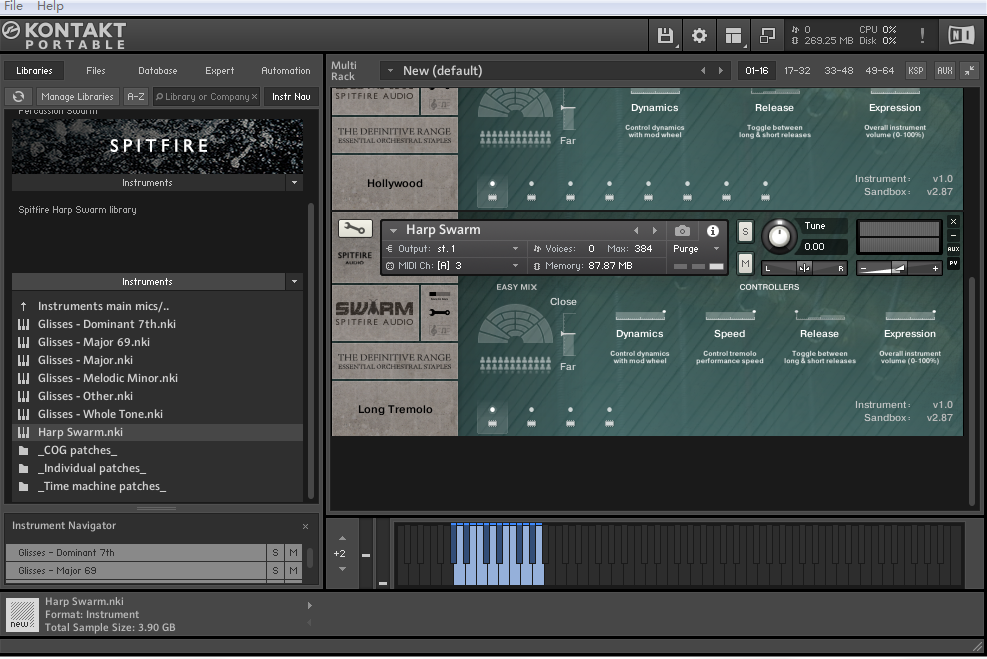Click the Instr Nav button
This screenshot has height=659, width=987.
tap(291, 96)
